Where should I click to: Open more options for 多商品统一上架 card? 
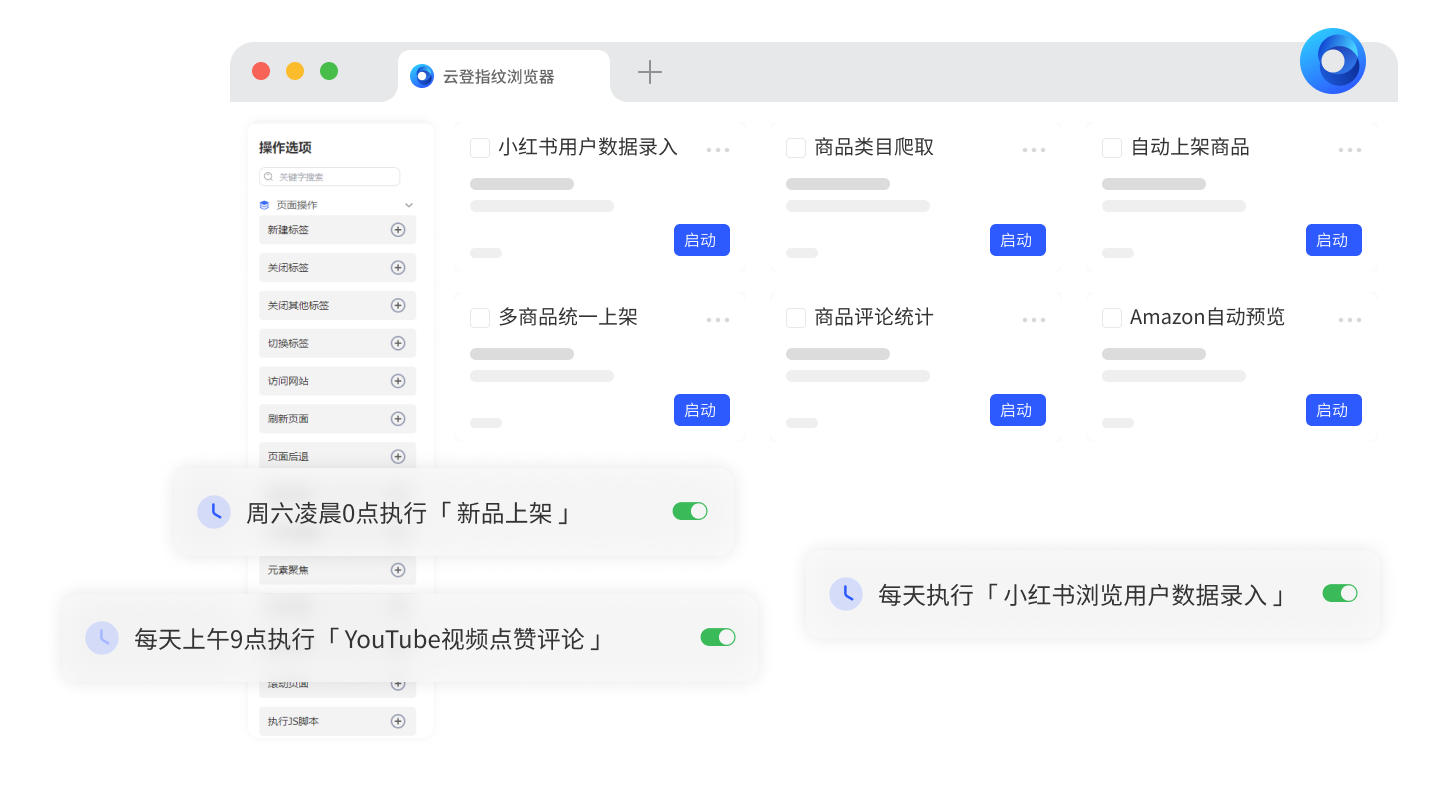718,320
